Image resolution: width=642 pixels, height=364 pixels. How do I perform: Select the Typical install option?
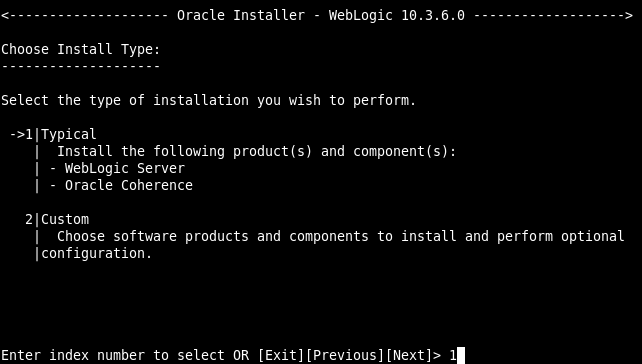(69, 134)
